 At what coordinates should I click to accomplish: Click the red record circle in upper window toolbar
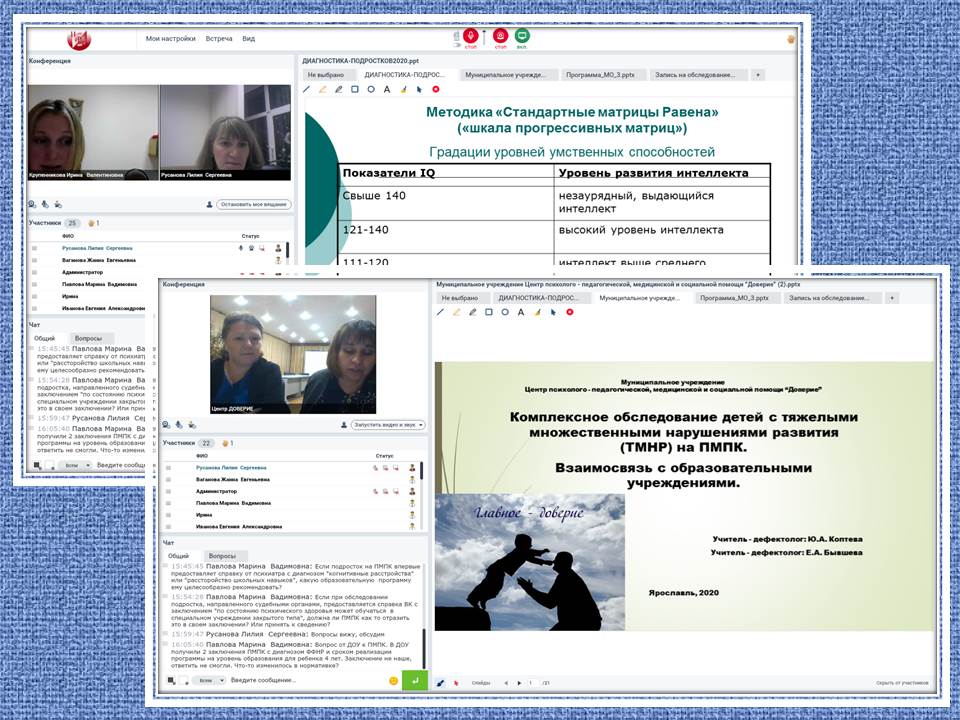[436, 89]
